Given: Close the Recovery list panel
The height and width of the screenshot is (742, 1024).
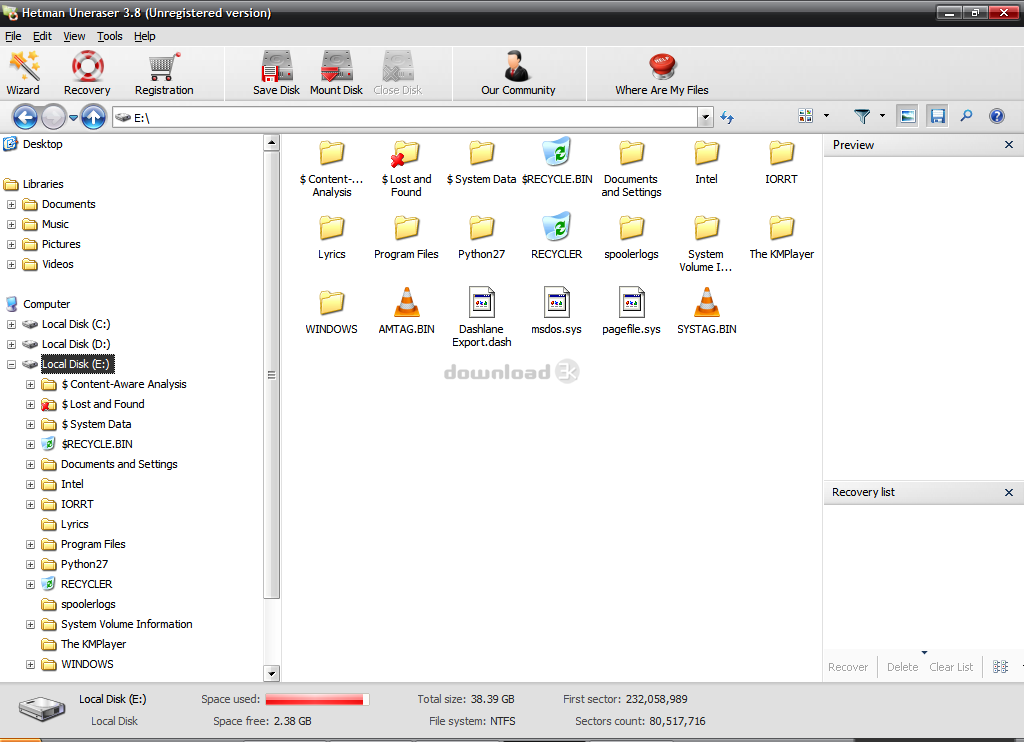Looking at the screenshot, I should pyautogui.click(x=1009, y=492).
